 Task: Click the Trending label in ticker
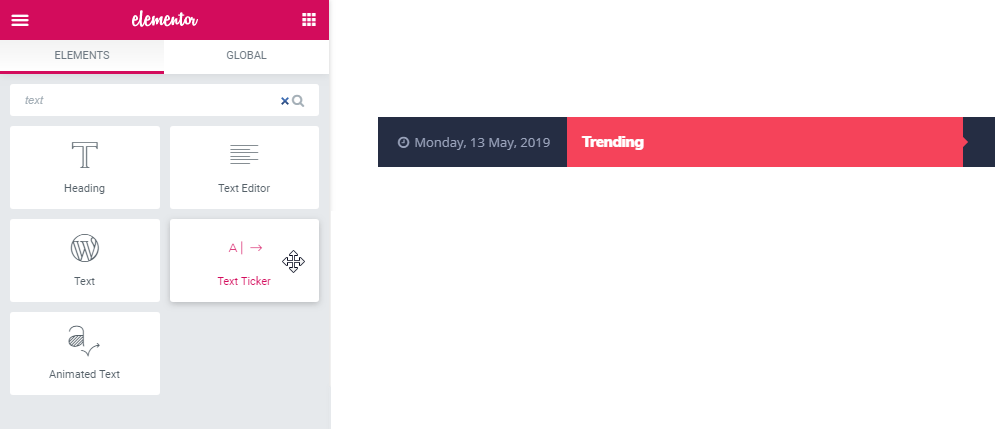(x=612, y=142)
